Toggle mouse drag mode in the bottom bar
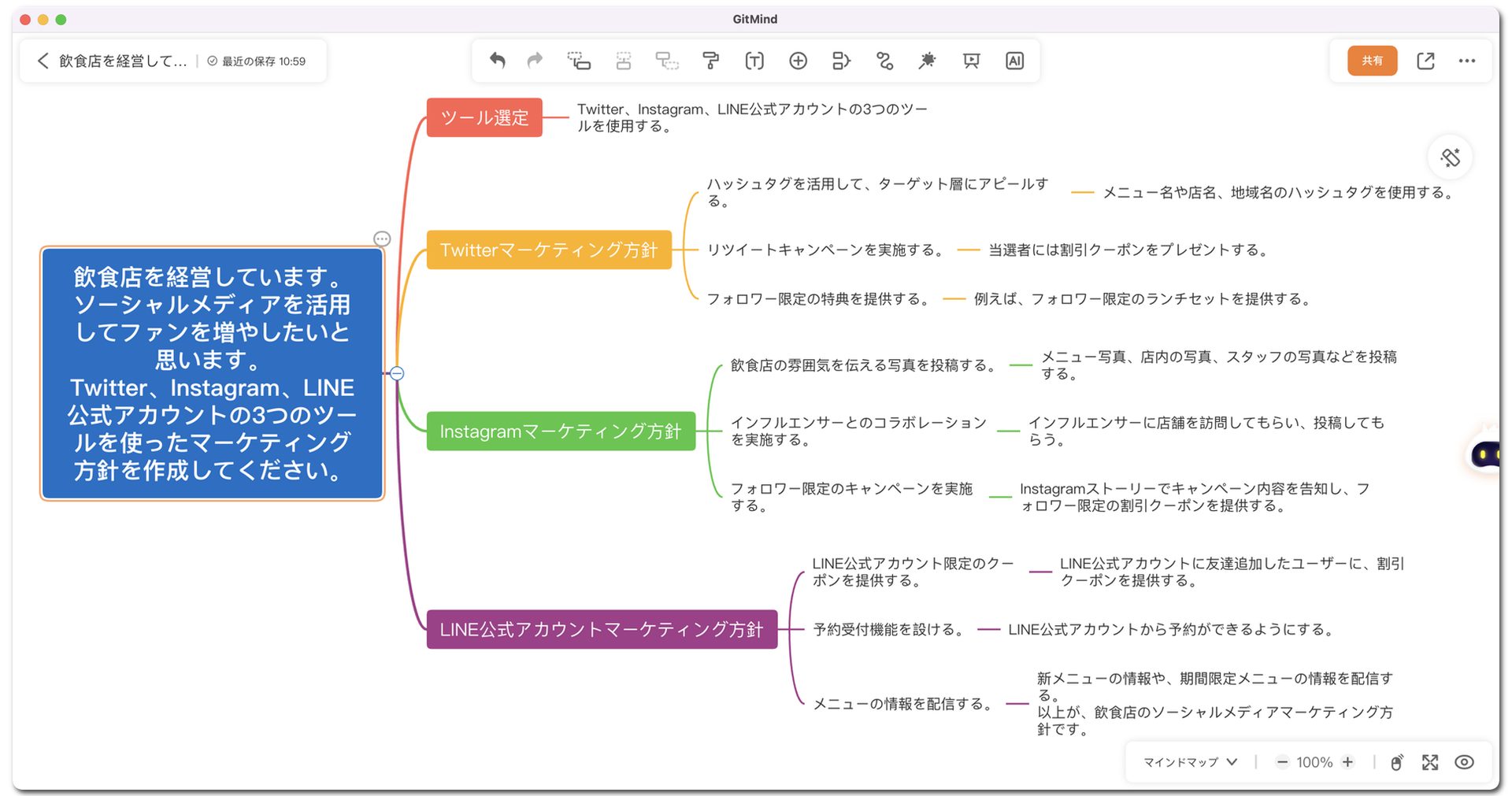The height and width of the screenshot is (796, 1512). point(1397,762)
